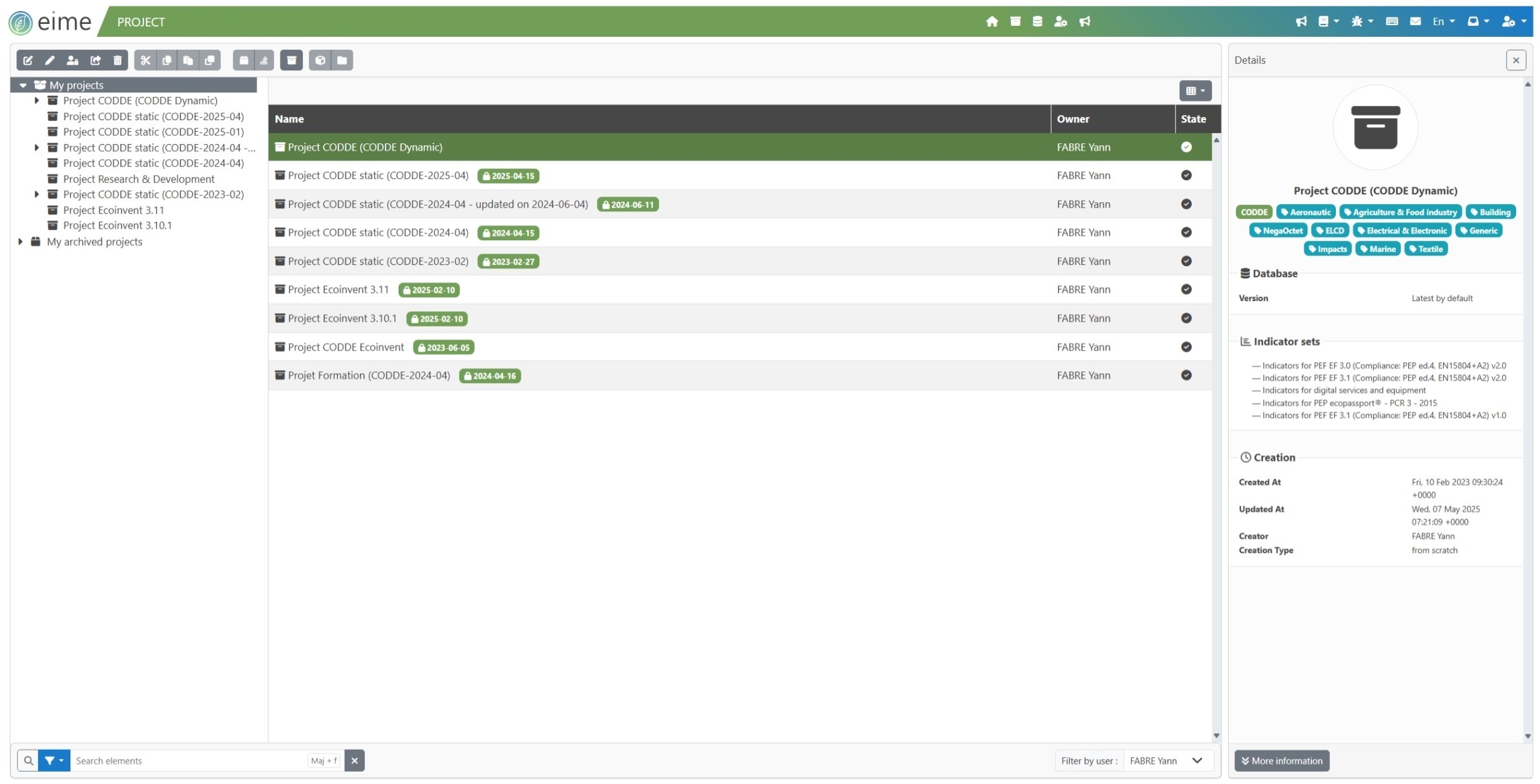Screen dimensions: 1540x784
Task: Click the user permissions lock icon
Action: (72, 60)
